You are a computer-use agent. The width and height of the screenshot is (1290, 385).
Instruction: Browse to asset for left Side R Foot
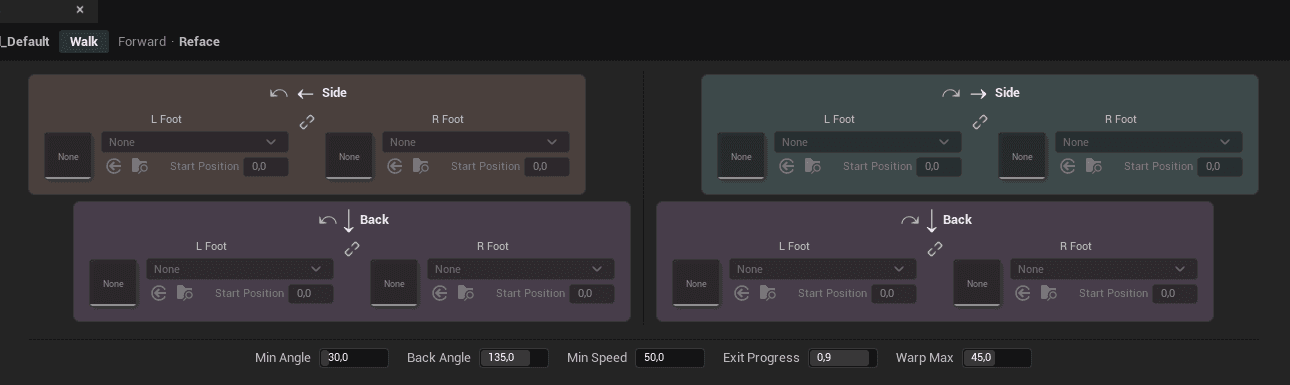click(421, 166)
